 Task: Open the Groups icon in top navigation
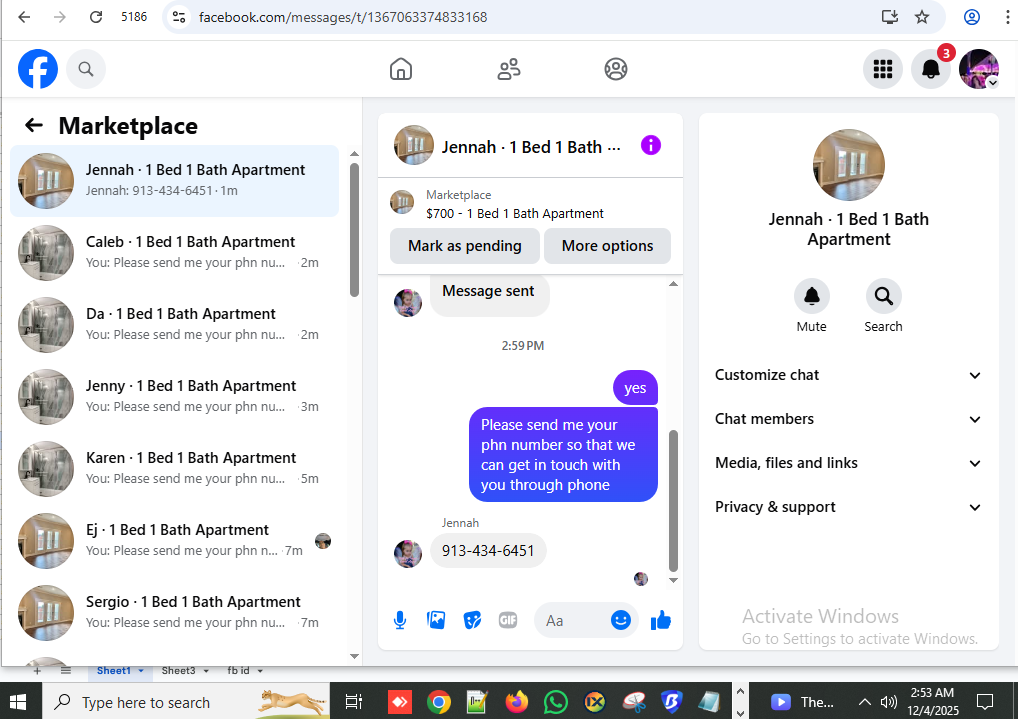point(615,69)
